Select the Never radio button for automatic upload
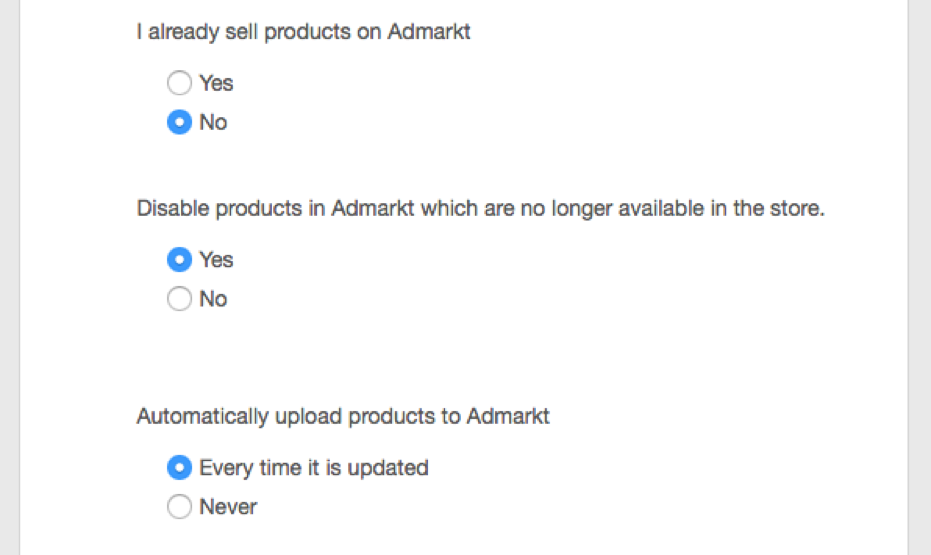The width and height of the screenshot is (931, 555). (x=179, y=507)
